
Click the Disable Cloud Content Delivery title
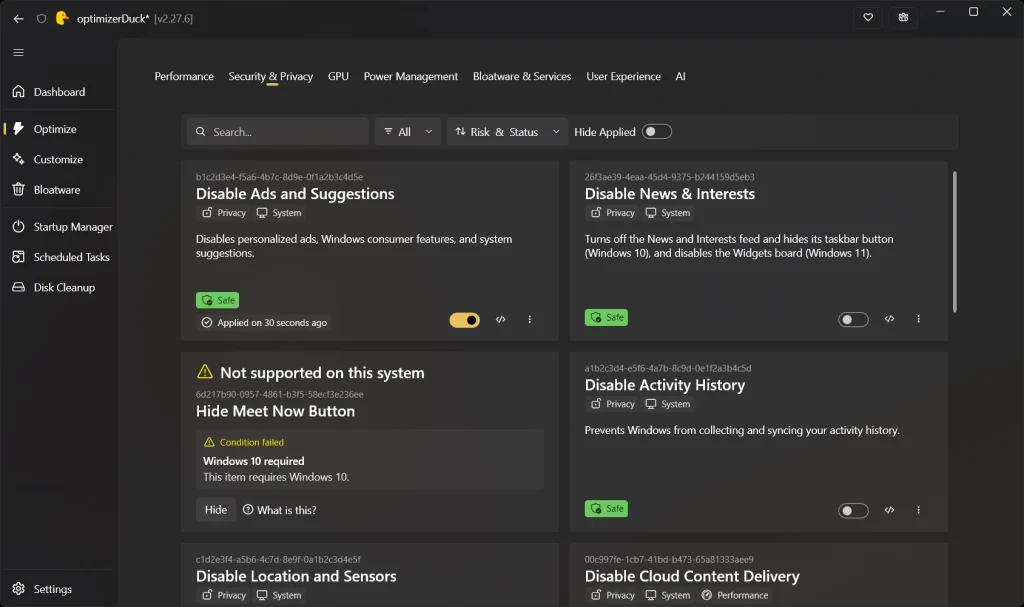click(692, 576)
